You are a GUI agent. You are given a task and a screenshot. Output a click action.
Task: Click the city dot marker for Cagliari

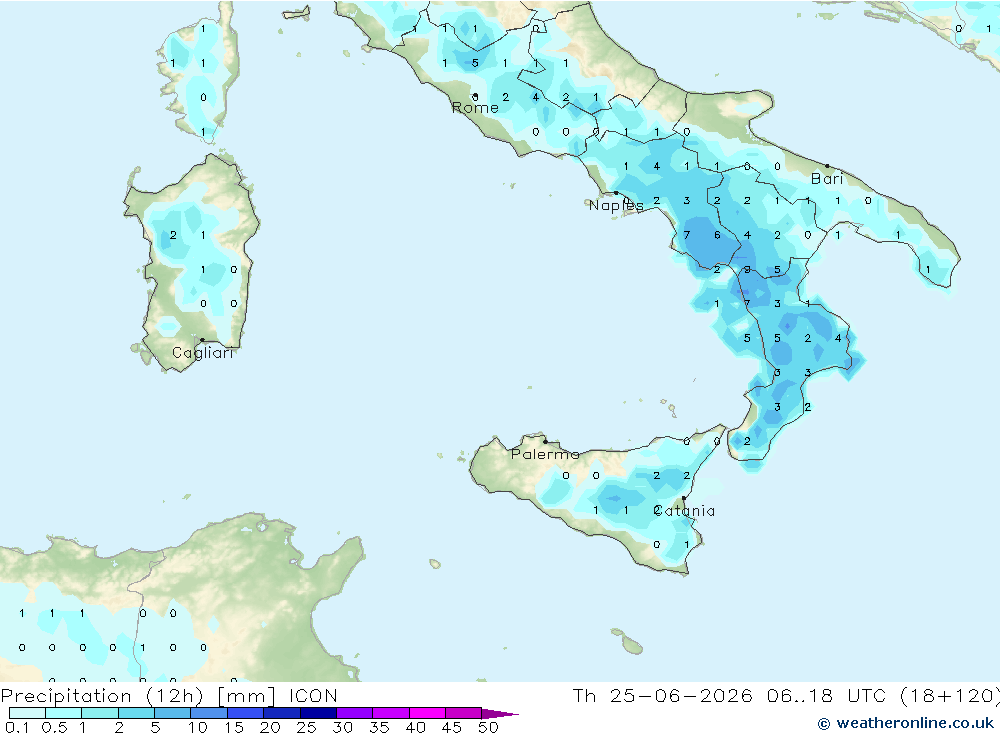[x=202, y=340]
